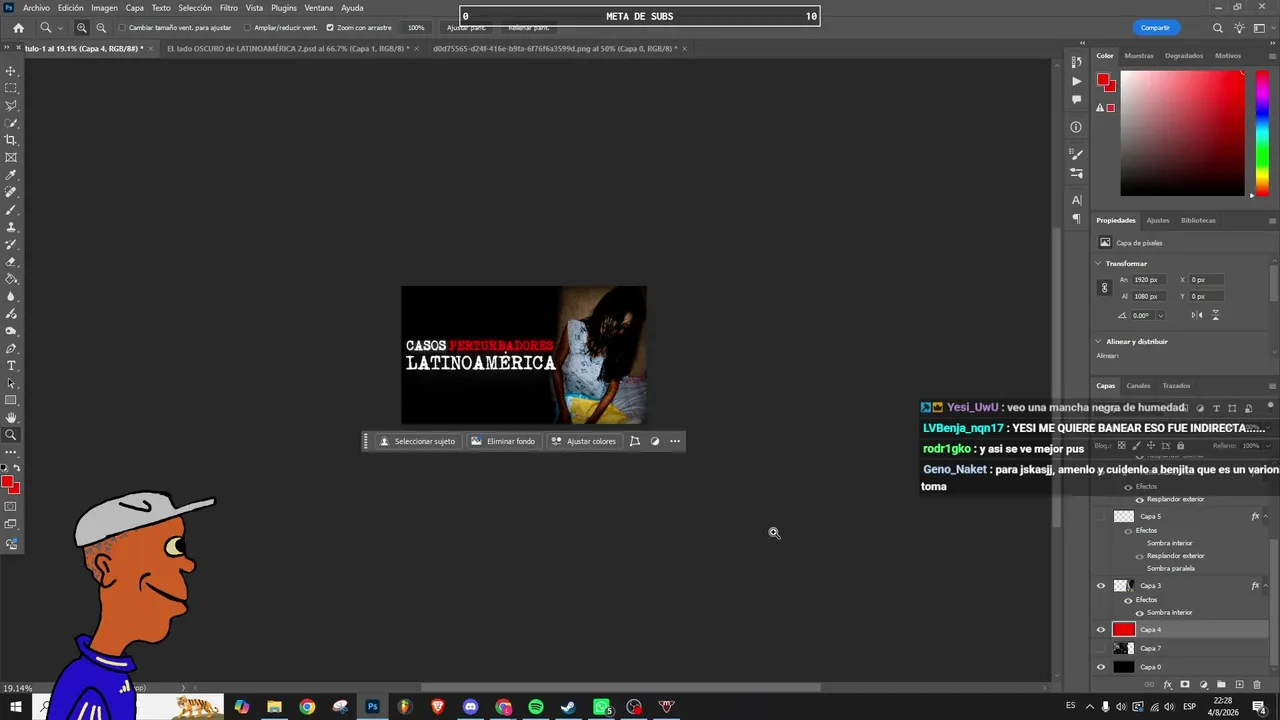The height and width of the screenshot is (720, 1280).
Task: Open the Filtro menu
Action: (229, 8)
